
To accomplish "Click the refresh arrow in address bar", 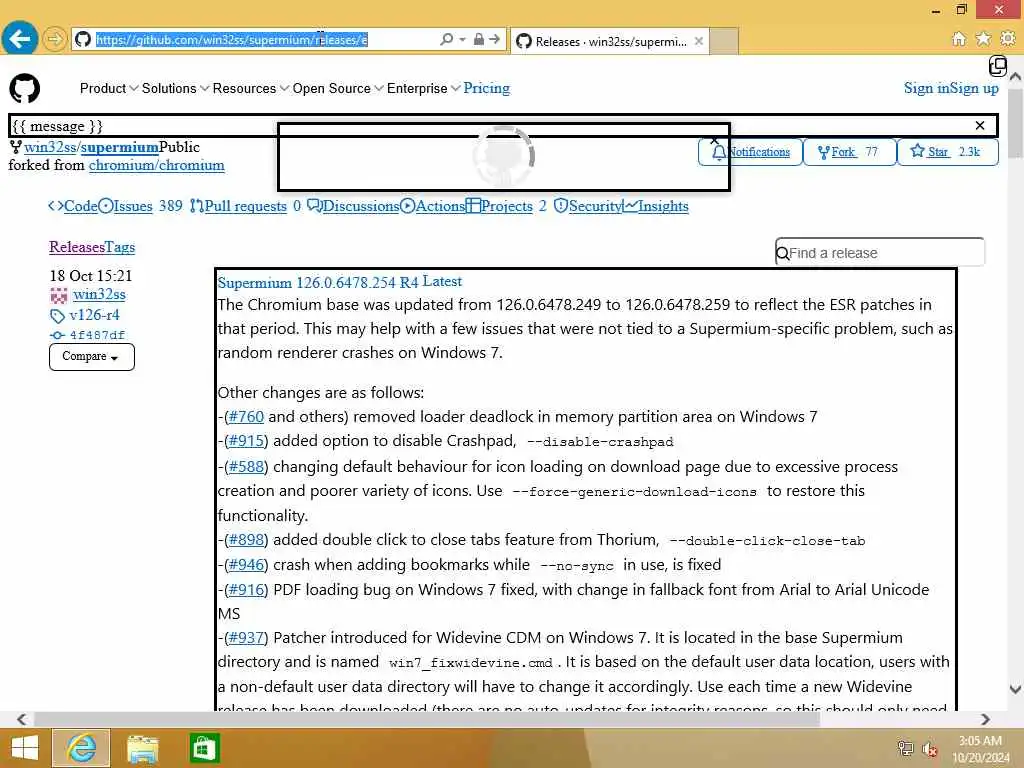I will click(x=494, y=39).
